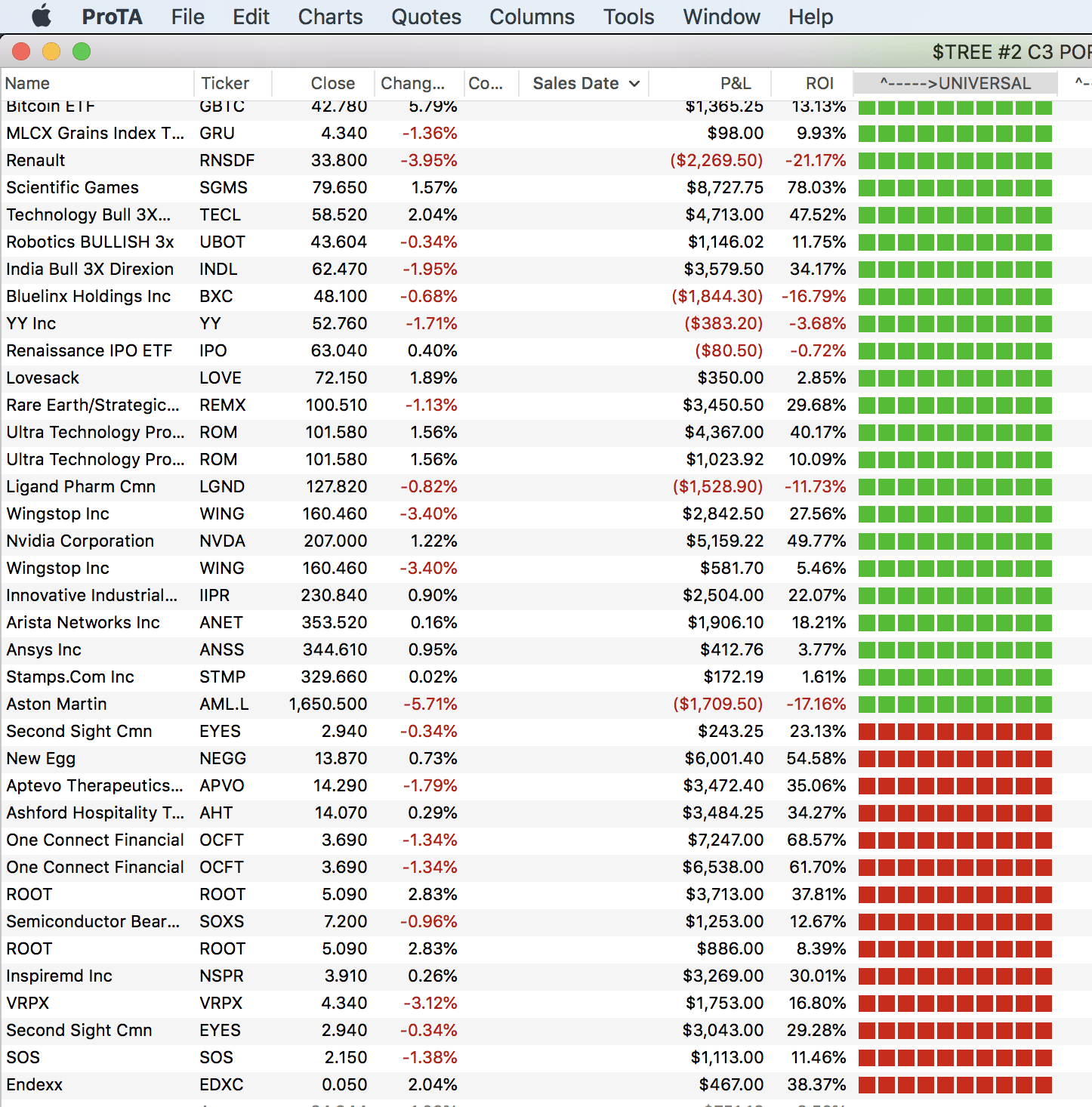Click the AHT ticker cell
1092x1107 pixels.
216,813
